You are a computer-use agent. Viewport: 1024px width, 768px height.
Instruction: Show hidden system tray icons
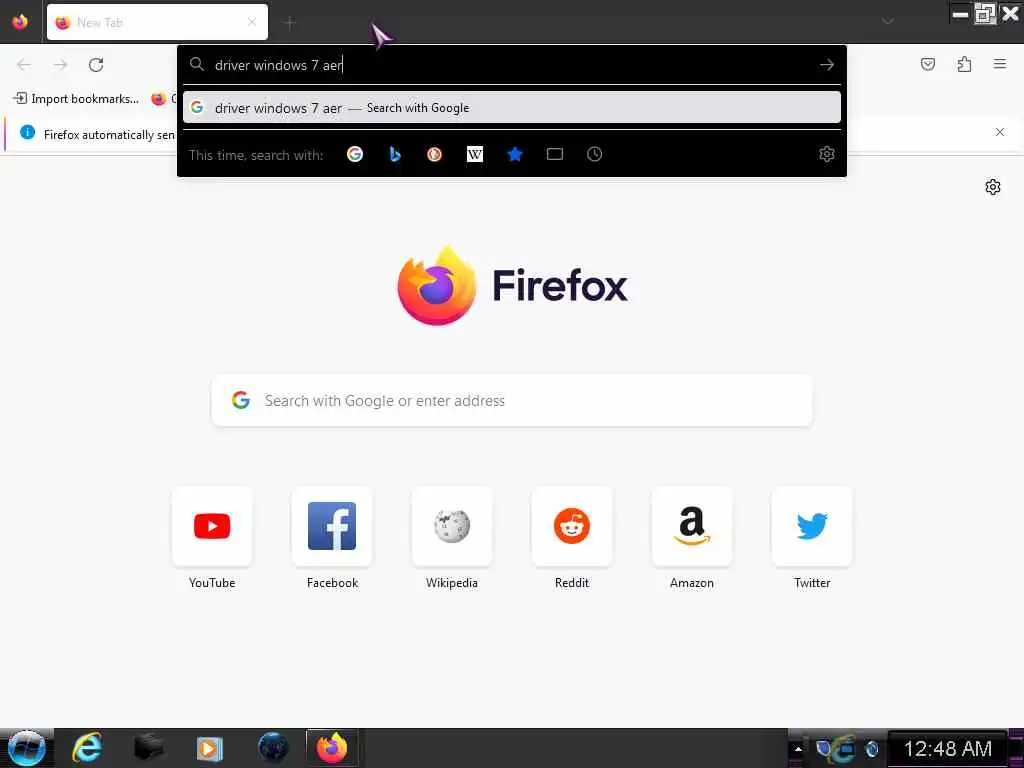coord(798,749)
